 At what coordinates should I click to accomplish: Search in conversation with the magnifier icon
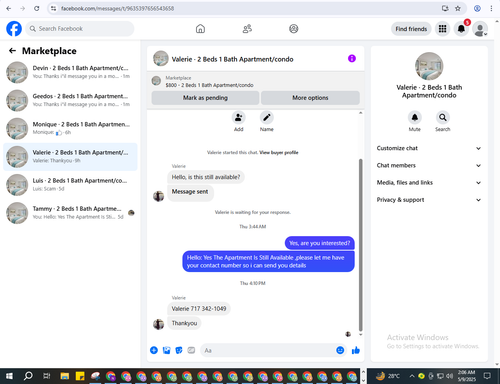(x=443, y=117)
